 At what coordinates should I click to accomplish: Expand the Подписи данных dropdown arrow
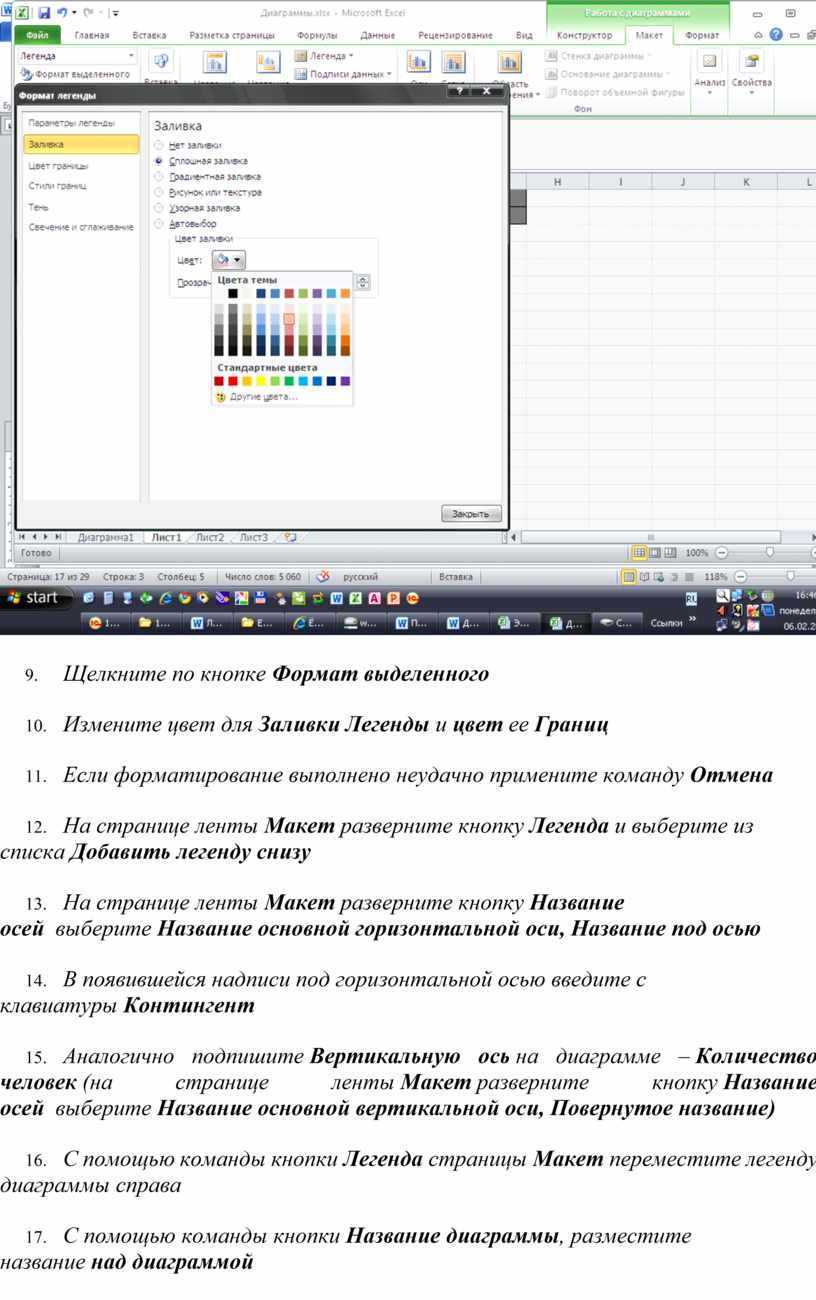pos(388,75)
